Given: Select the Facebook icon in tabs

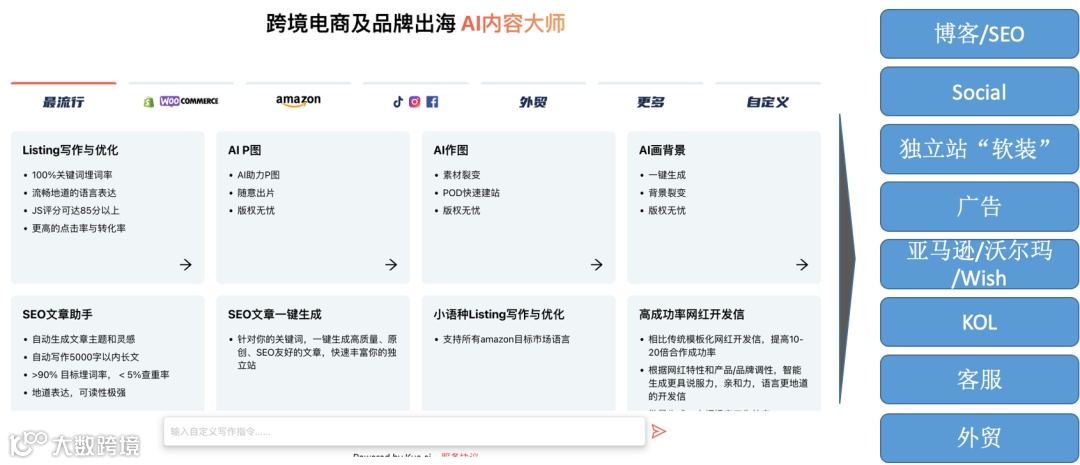Looking at the screenshot, I should click(432, 102).
